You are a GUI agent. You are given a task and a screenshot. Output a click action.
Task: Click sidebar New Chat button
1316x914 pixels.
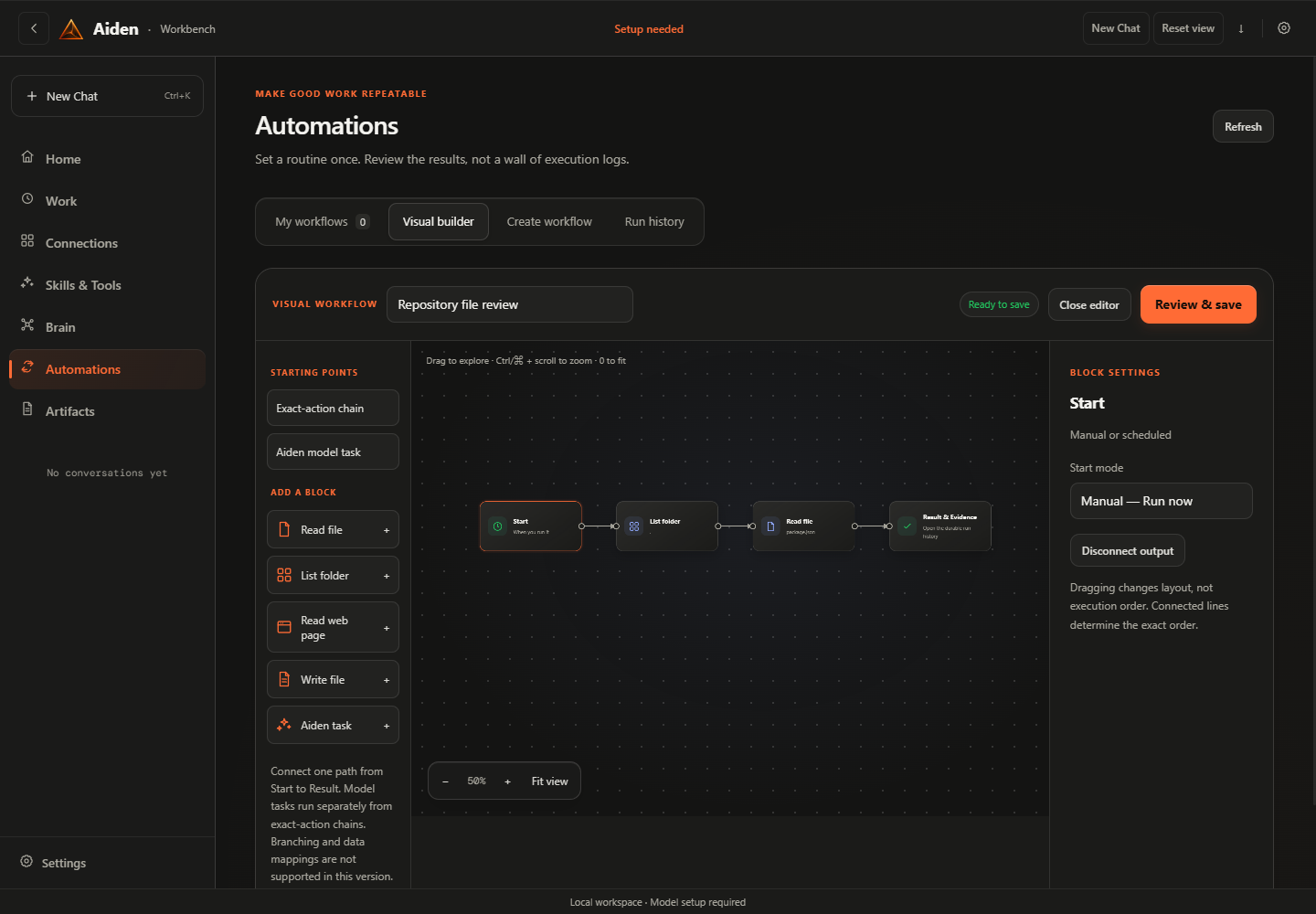tap(107, 96)
